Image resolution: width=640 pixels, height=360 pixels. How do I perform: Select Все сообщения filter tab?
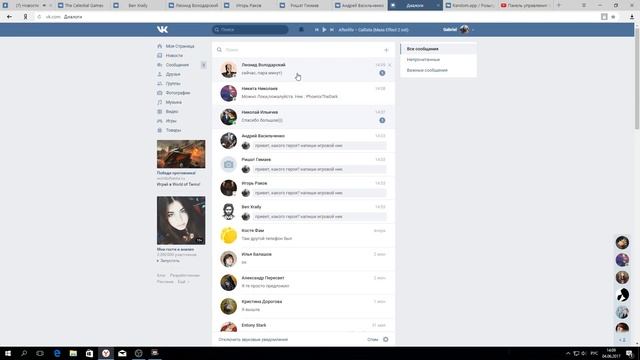(x=438, y=49)
